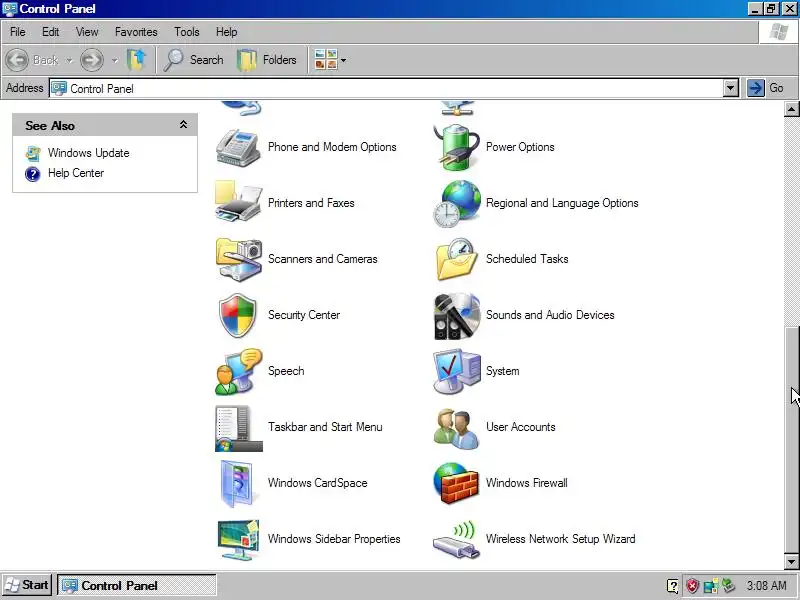Click the vertical scrollbar thumb
Image resolution: width=800 pixels, height=600 pixels.
point(791,439)
